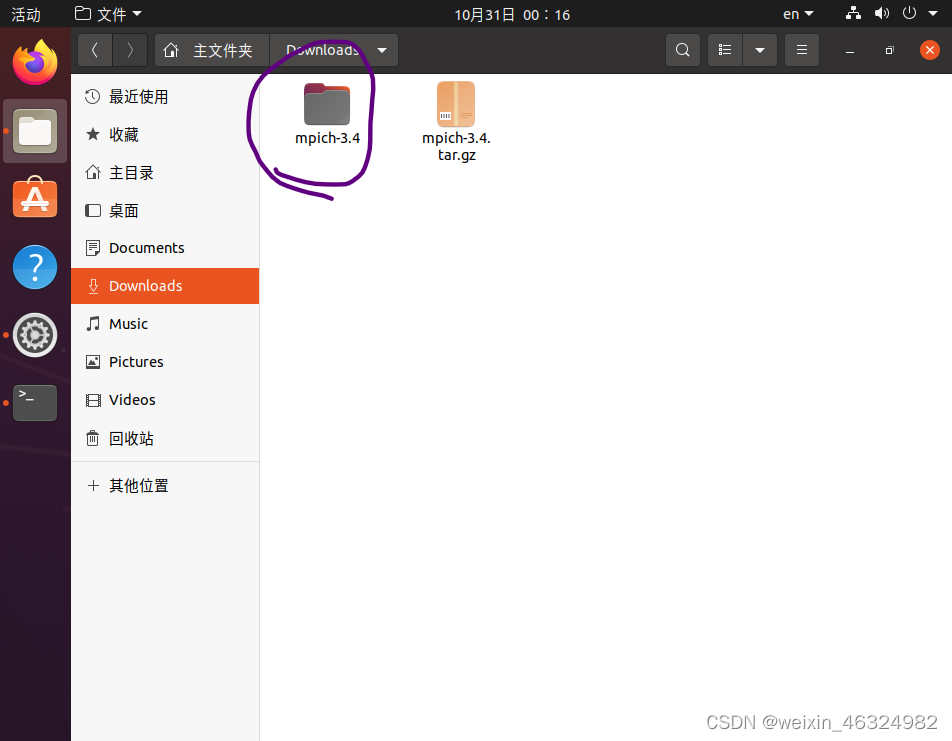
Task: Mute sound via the speaker icon
Action: (x=881, y=13)
